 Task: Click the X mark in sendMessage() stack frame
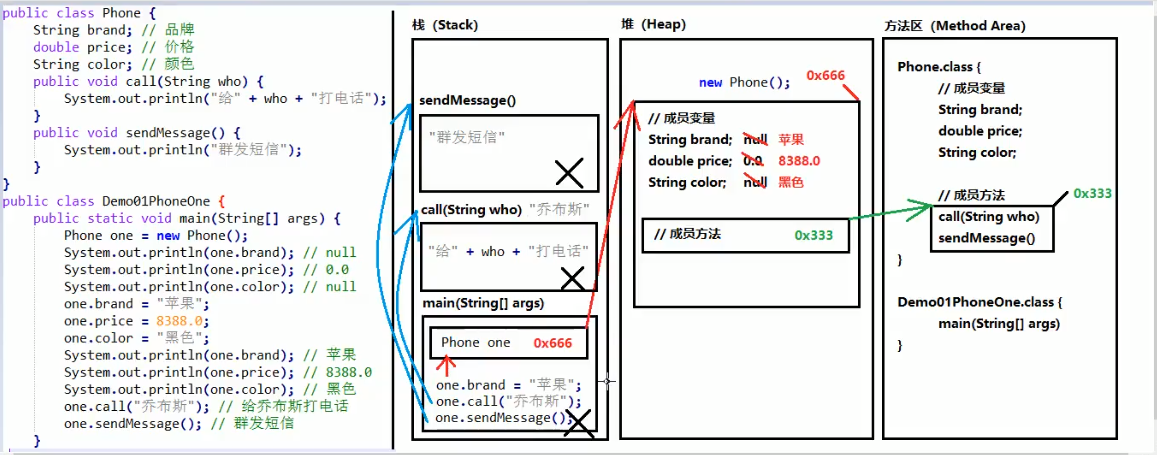pos(569,173)
